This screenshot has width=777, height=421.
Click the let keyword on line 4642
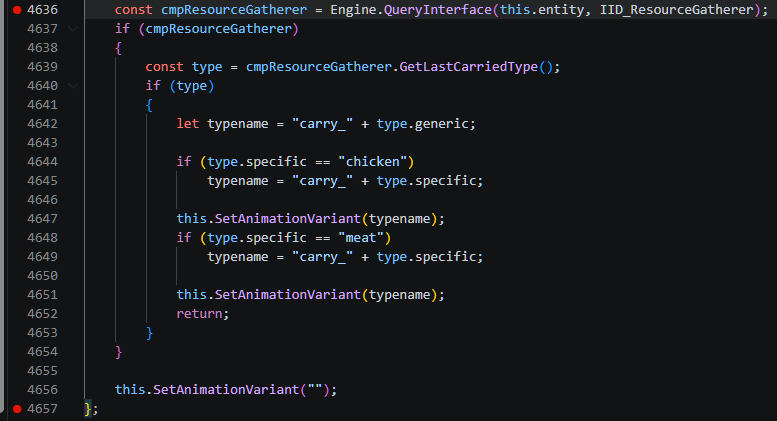tap(188, 124)
